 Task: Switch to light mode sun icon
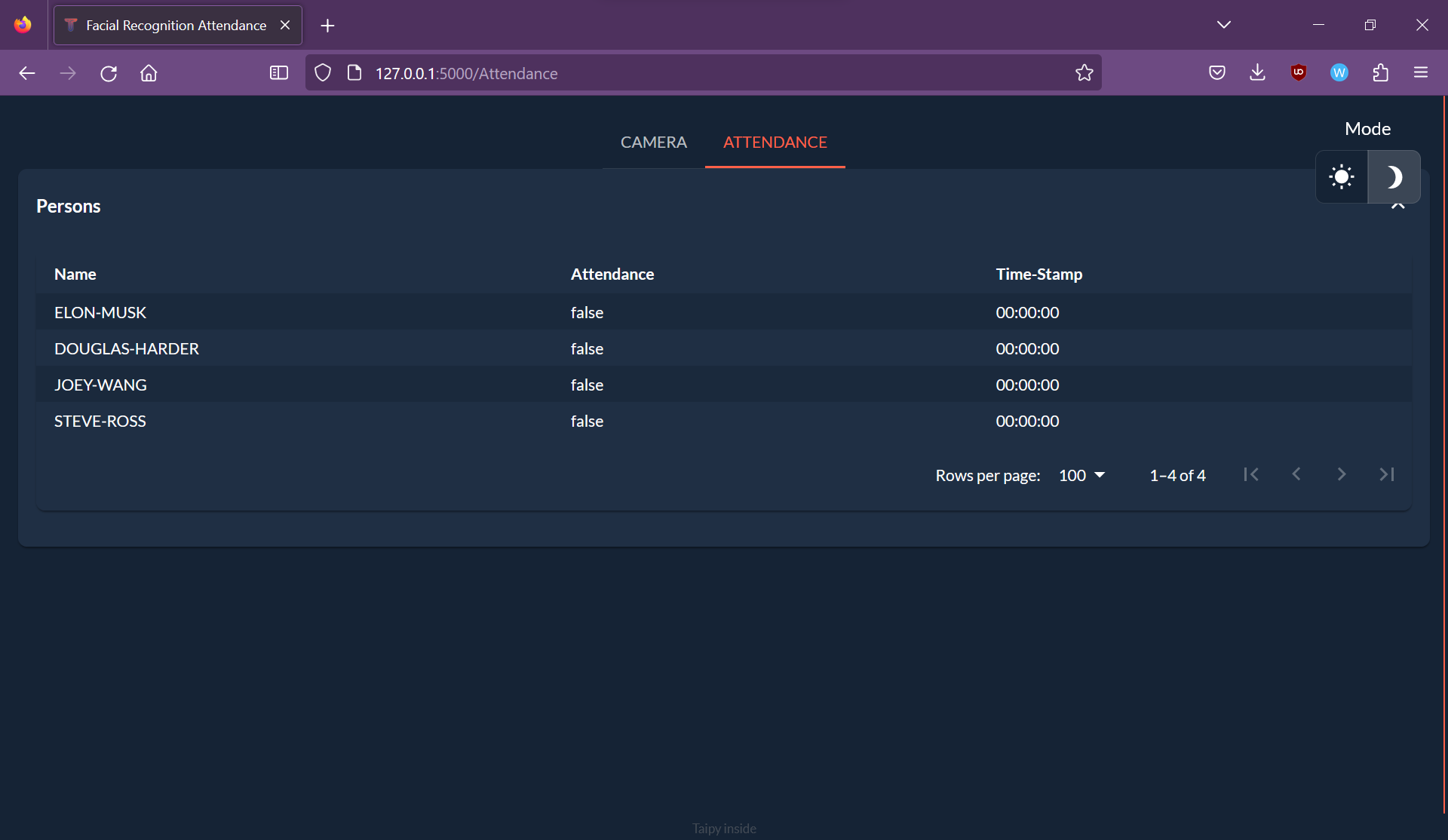(x=1342, y=177)
